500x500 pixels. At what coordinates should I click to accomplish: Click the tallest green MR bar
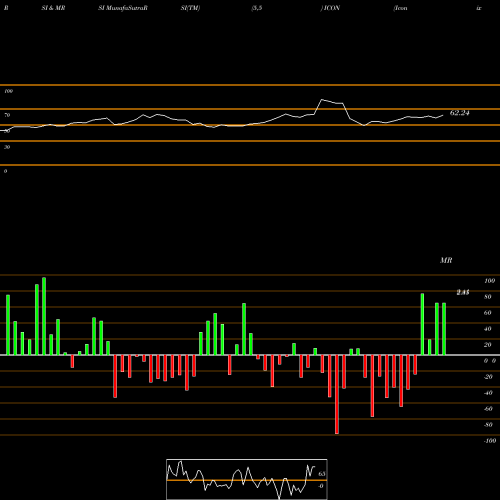(44, 316)
